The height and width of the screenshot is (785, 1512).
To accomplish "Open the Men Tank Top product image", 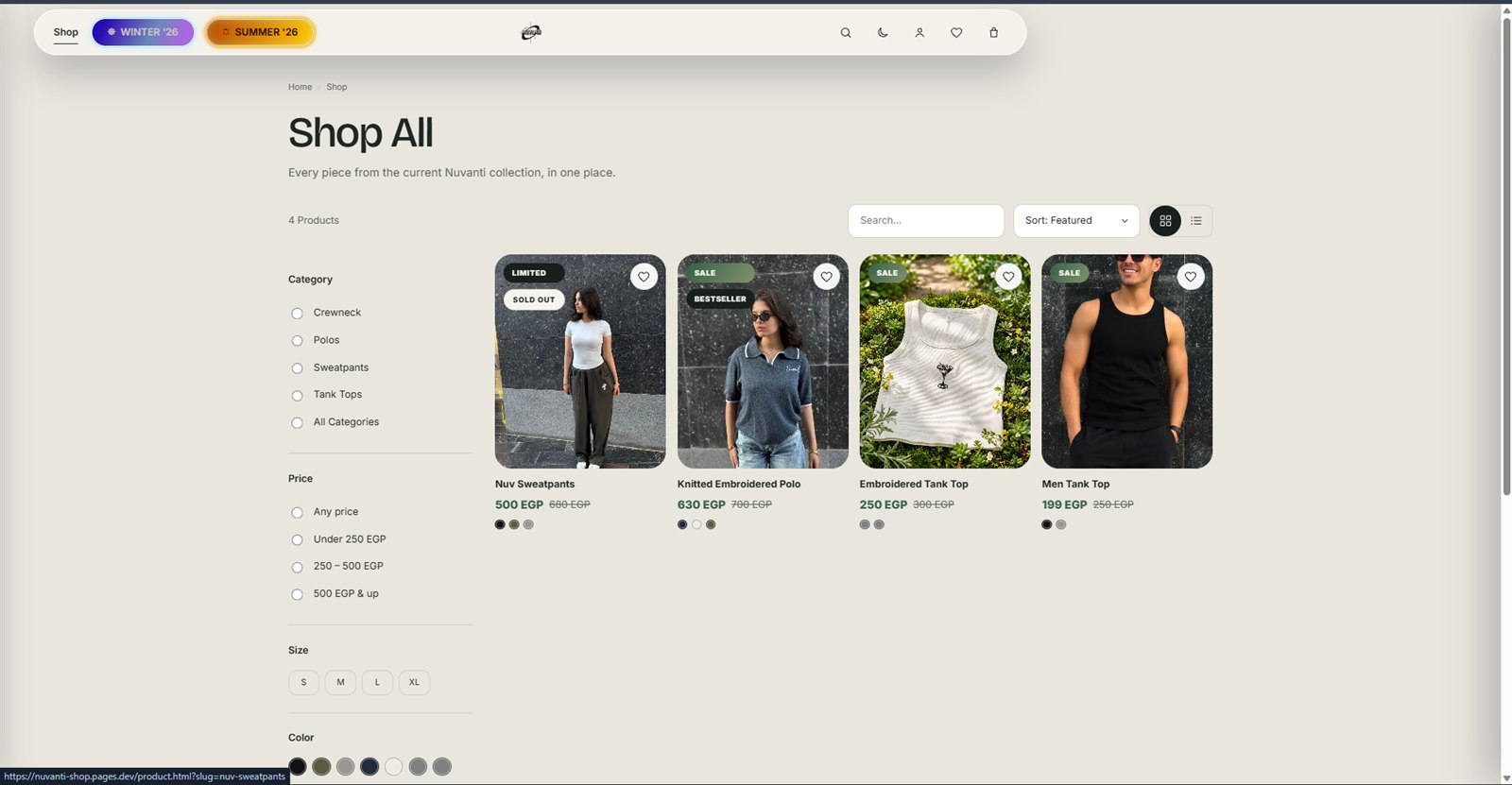I will click(1126, 361).
